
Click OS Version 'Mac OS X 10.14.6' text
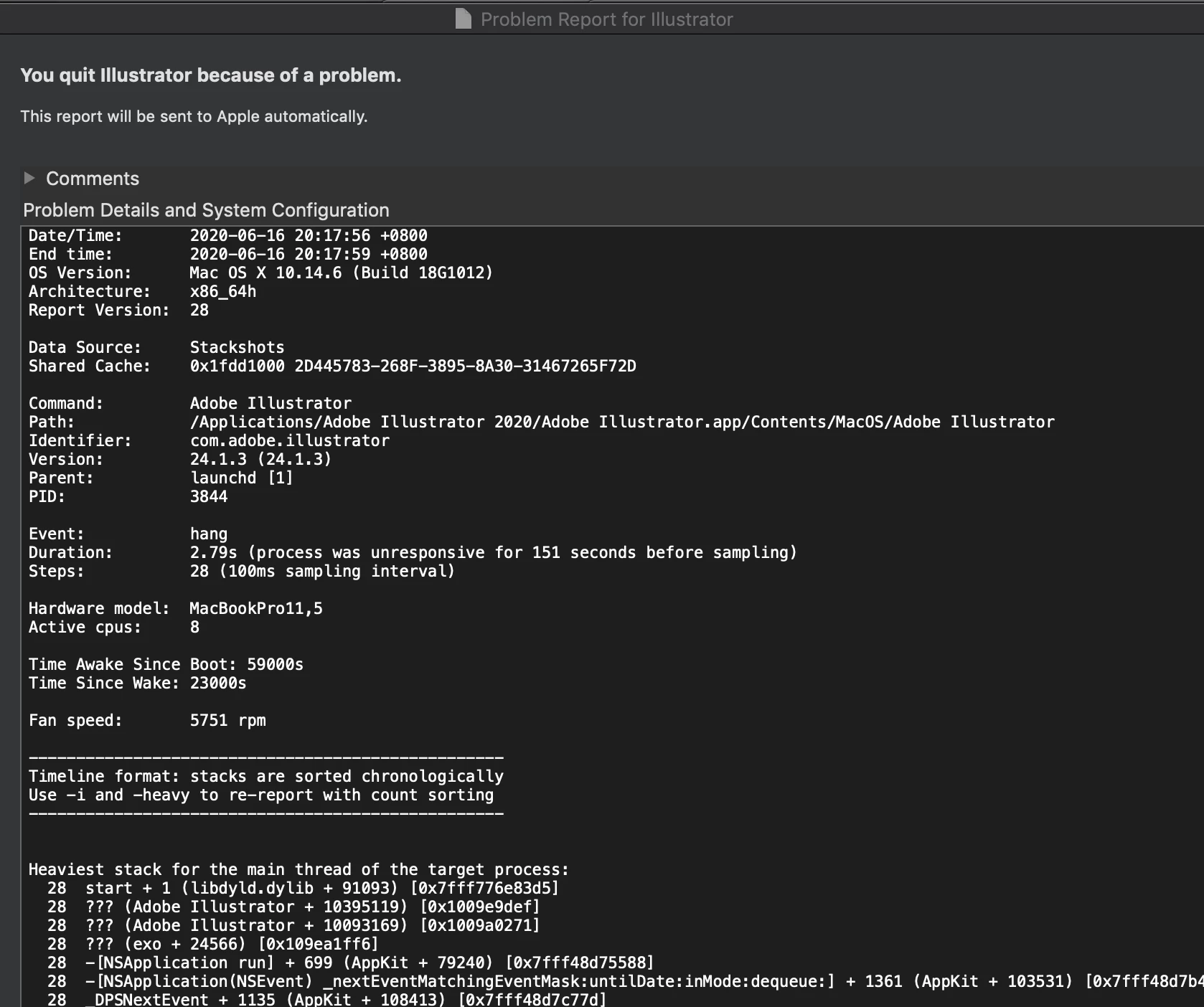click(x=265, y=273)
